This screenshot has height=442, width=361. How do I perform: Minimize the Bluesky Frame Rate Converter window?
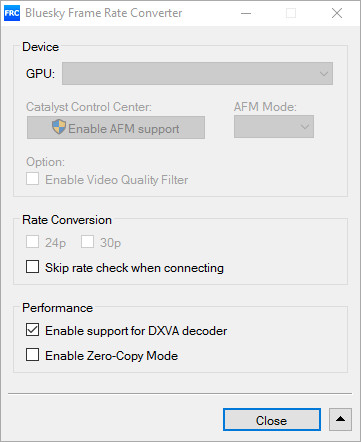click(246, 13)
